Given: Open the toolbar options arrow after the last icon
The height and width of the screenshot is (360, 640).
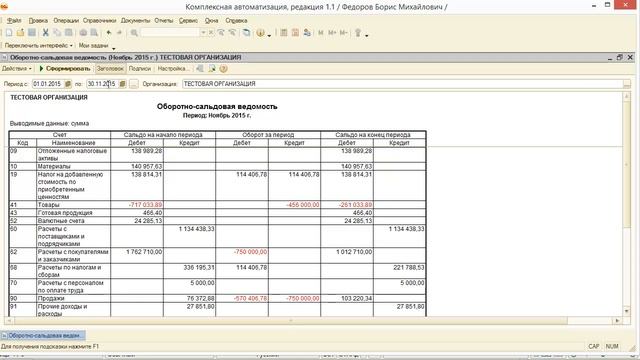Looking at the screenshot, I should click(x=367, y=36).
